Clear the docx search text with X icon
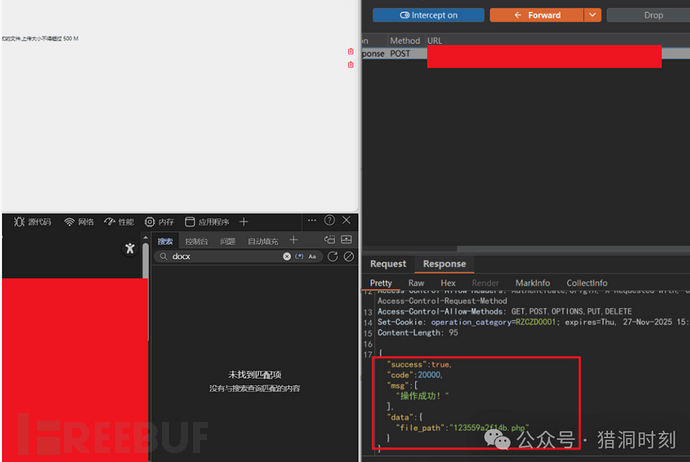This screenshot has width=690, height=462. 287,257
